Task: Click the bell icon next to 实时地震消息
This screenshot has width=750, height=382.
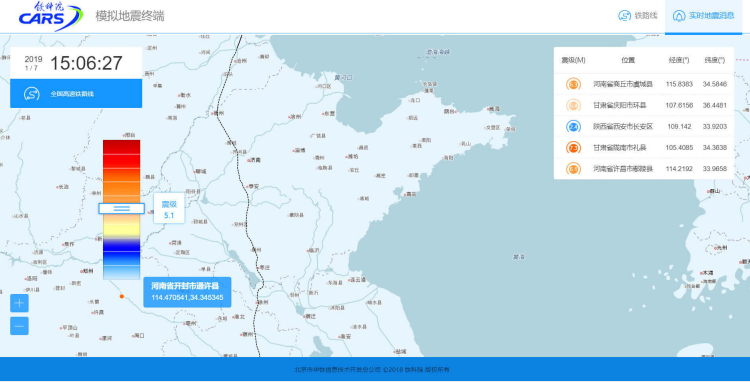Action: (x=678, y=16)
